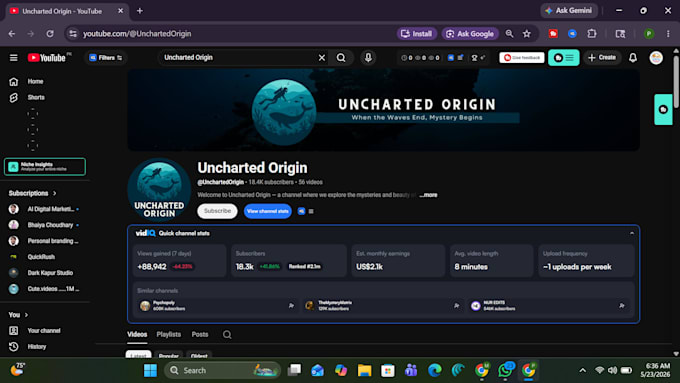
Task: Track NUR EDITS channel with its flag icon
Action: click(621, 306)
